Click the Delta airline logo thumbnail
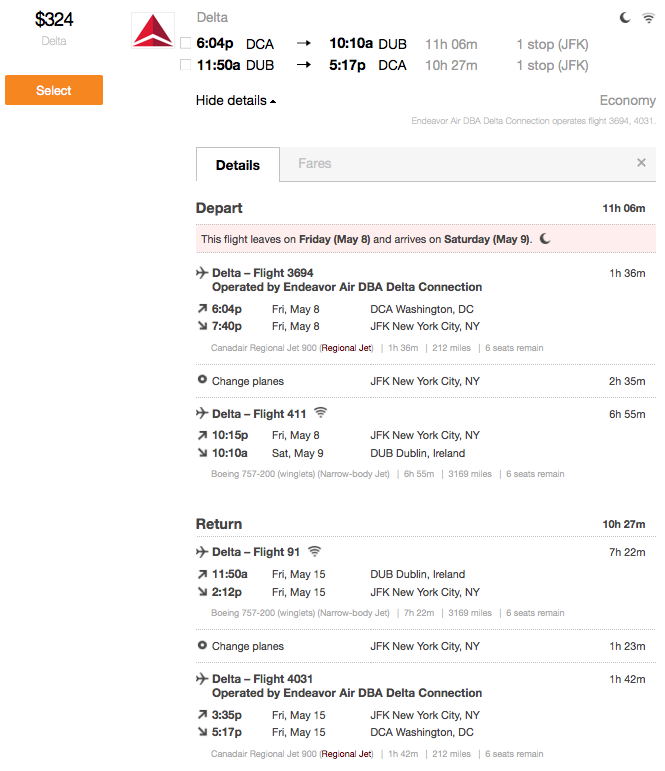Image resolution: width=665 pixels, height=771 pixels. point(153,30)
